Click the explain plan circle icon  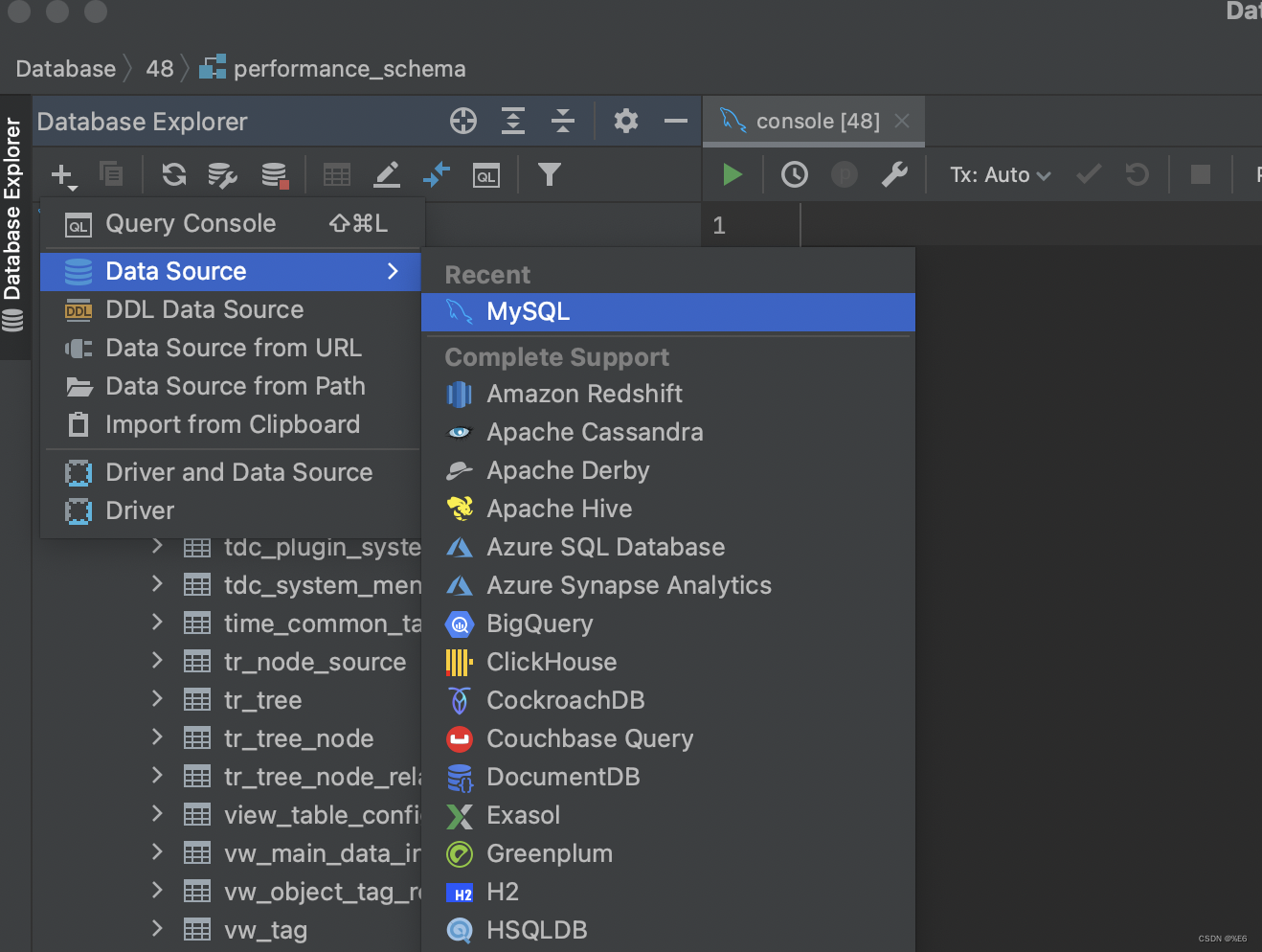pos(845,174)
